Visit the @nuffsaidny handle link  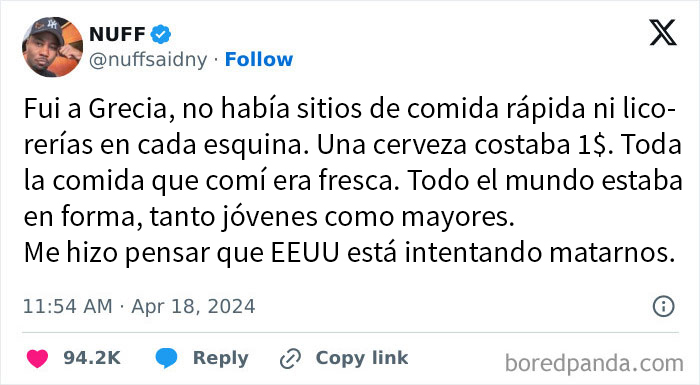click(148, 60)
